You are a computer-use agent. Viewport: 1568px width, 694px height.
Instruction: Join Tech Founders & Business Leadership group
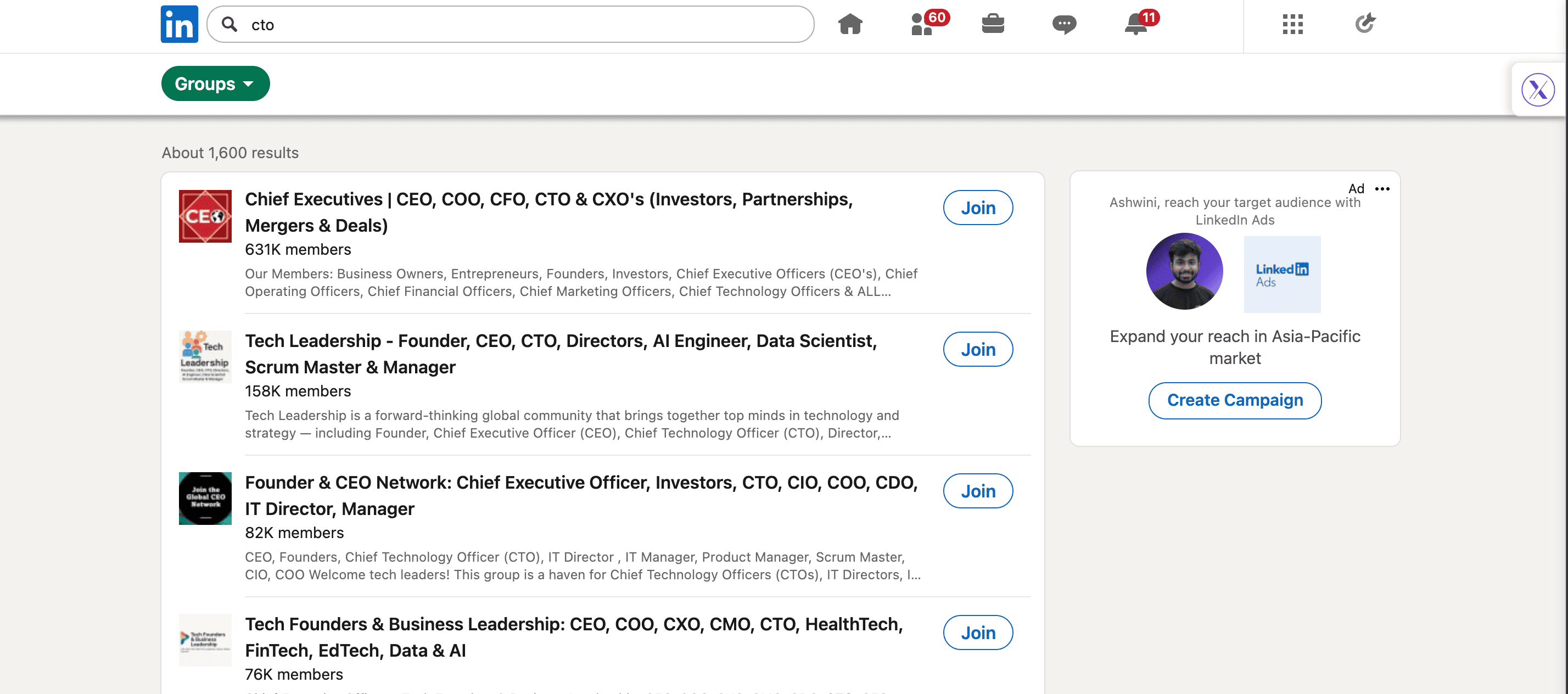click(x=978, y=633)
